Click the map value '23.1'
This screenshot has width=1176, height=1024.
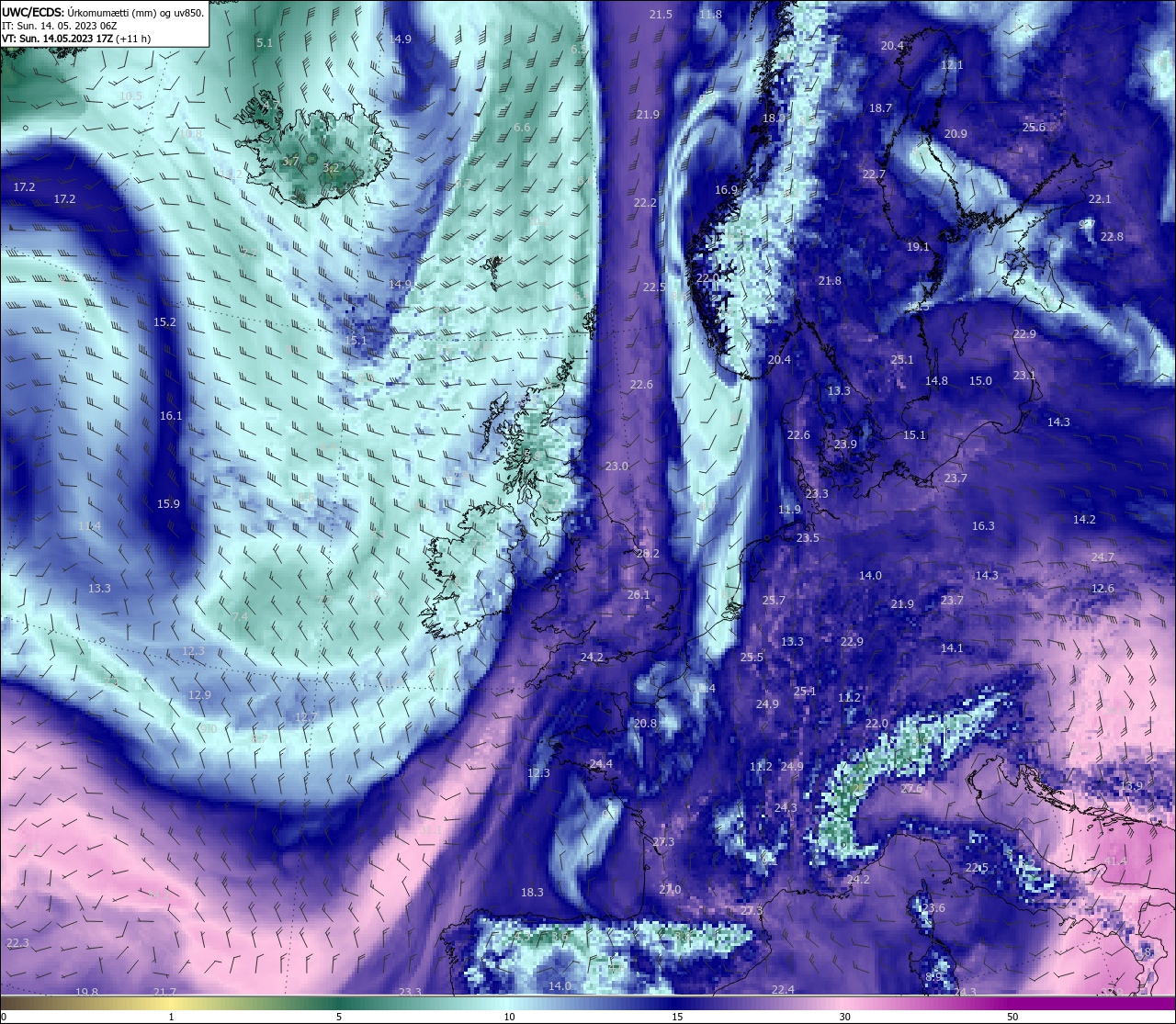pos(1024,376)
